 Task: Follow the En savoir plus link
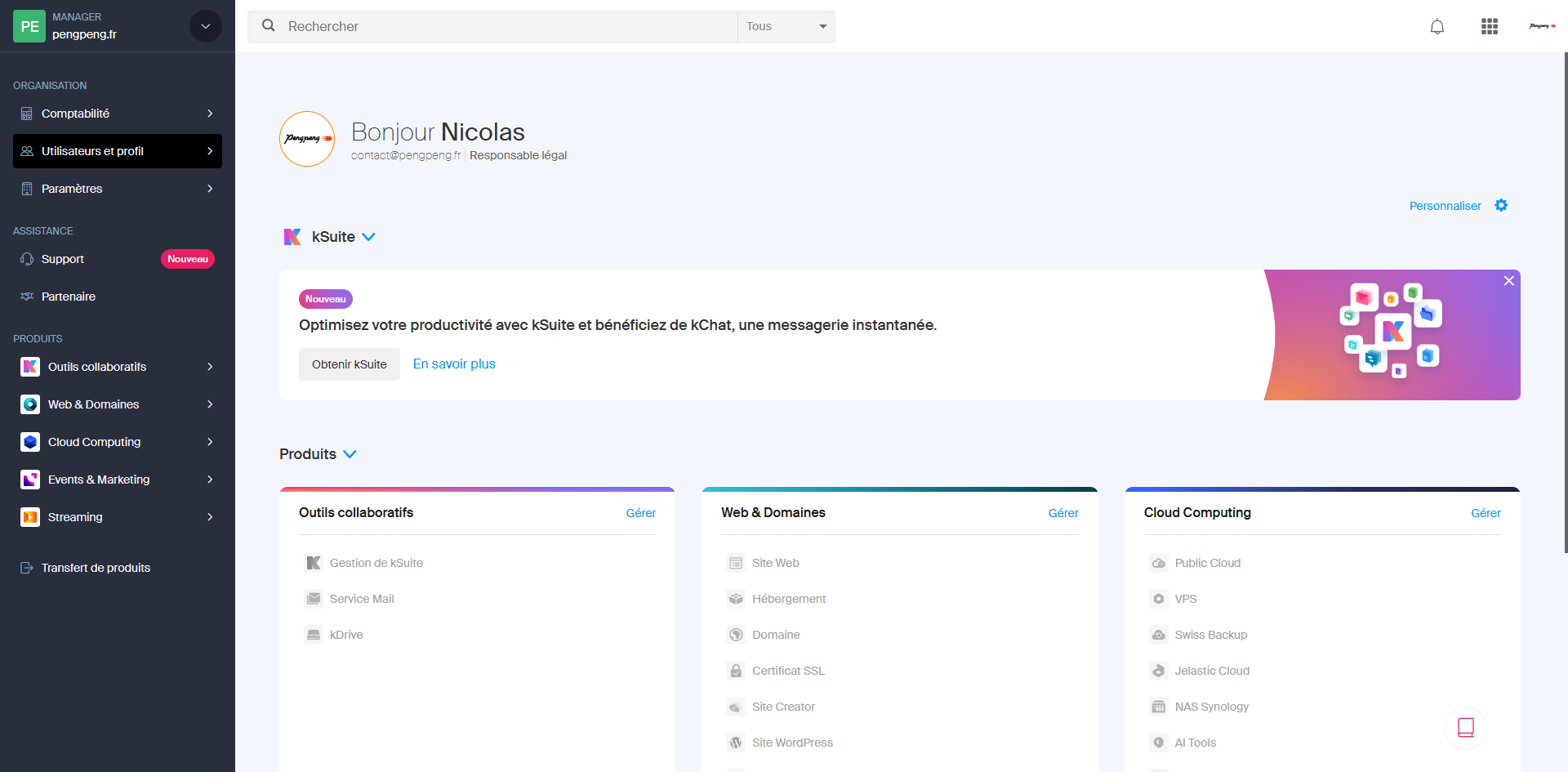coord(454,364)
